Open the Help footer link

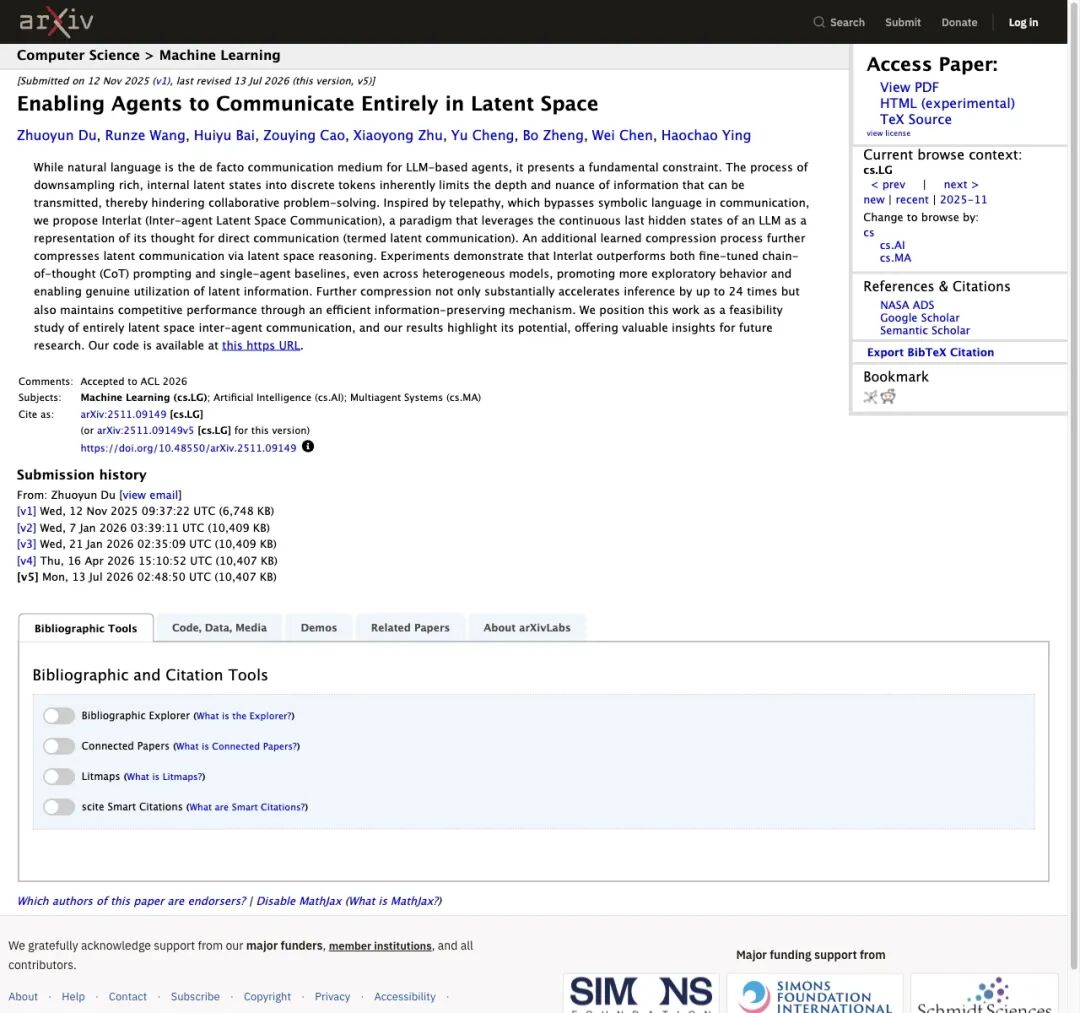click(x=73, y=996)
